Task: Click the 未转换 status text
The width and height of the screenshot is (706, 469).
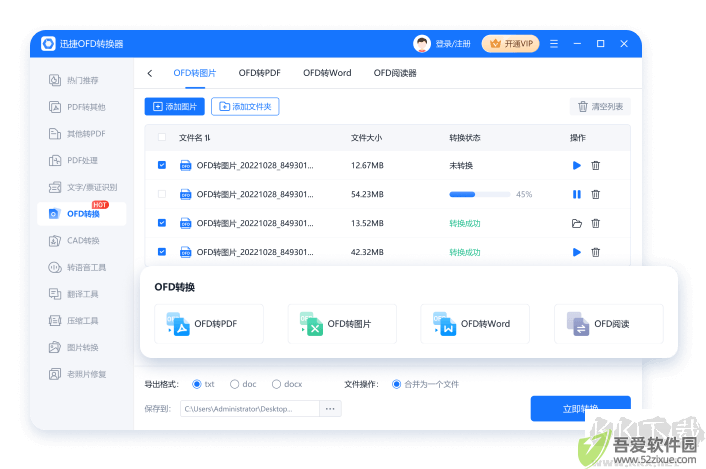Action: (461, 166)
